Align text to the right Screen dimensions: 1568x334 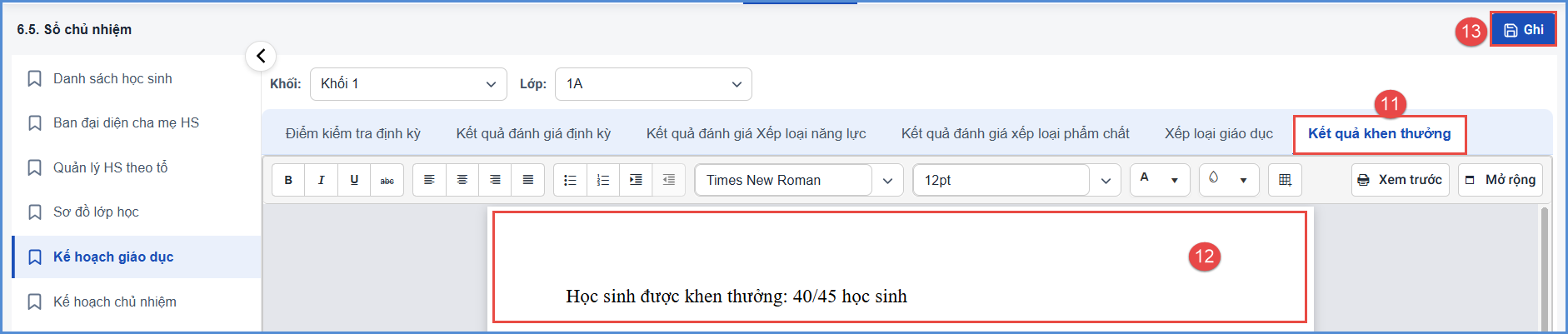[x=495, y=180]
